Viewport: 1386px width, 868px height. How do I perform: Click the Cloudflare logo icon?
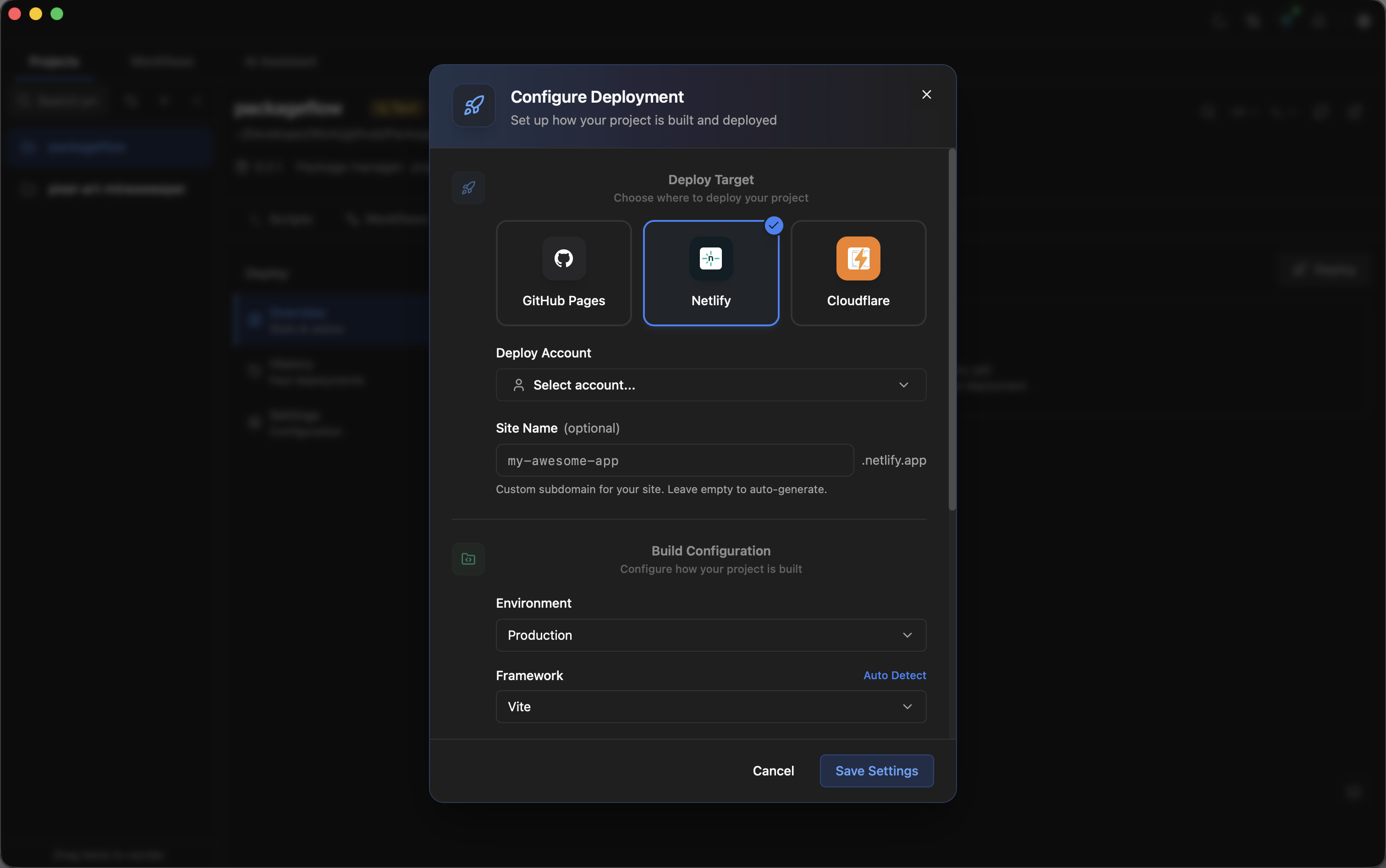click(x=858, y=258)
